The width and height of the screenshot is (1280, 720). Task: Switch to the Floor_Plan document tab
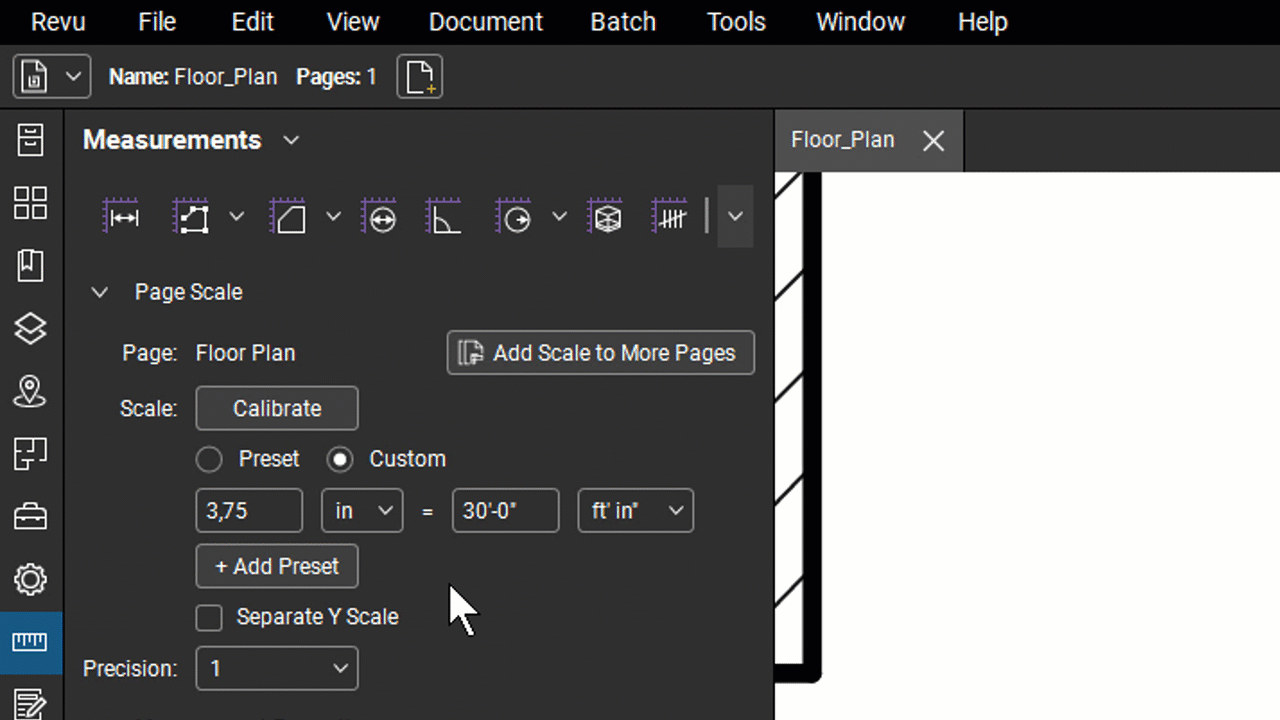click(x=843, y=140)
